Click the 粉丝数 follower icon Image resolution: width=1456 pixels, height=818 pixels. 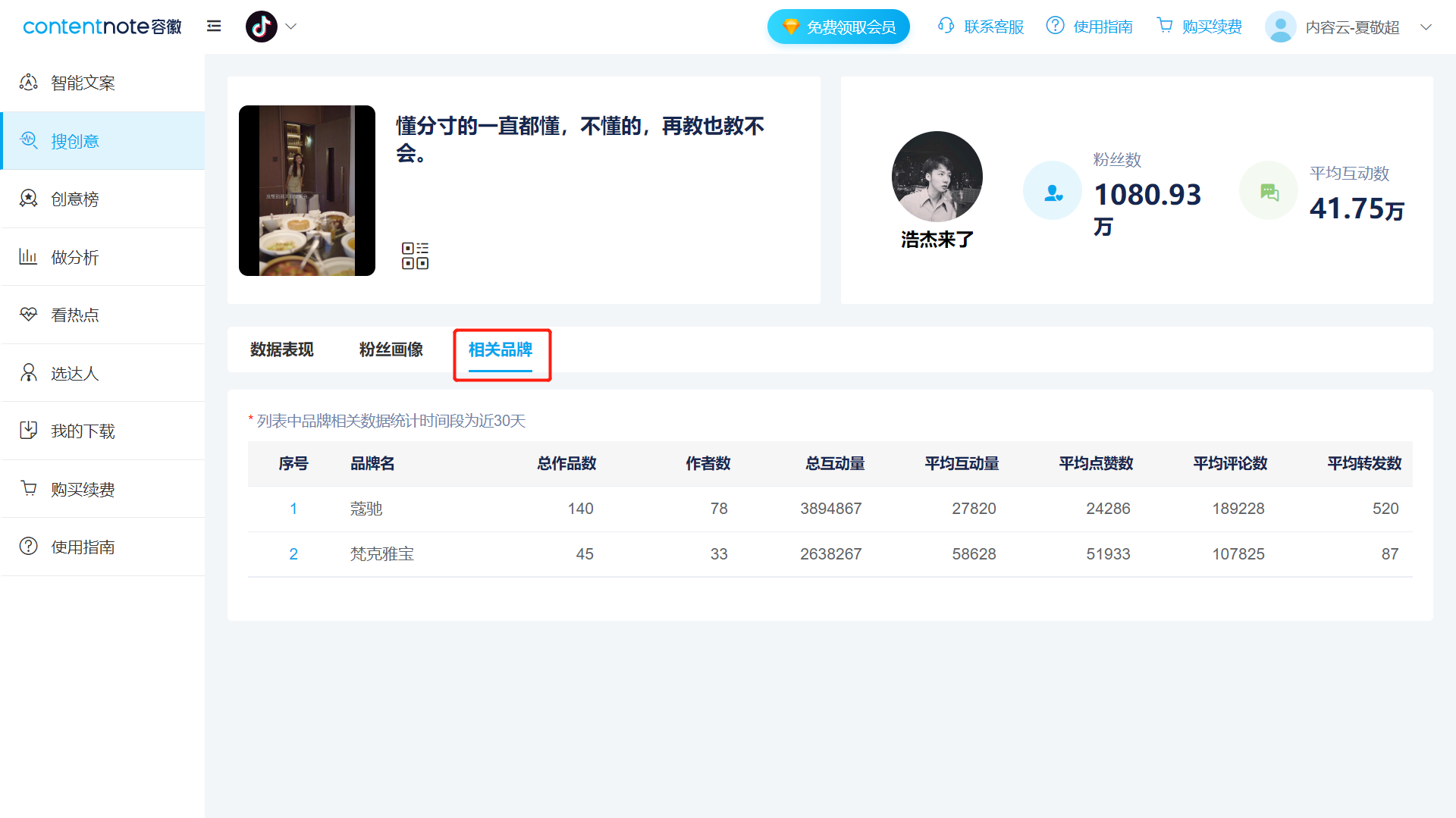click(x=1053, y=190)
